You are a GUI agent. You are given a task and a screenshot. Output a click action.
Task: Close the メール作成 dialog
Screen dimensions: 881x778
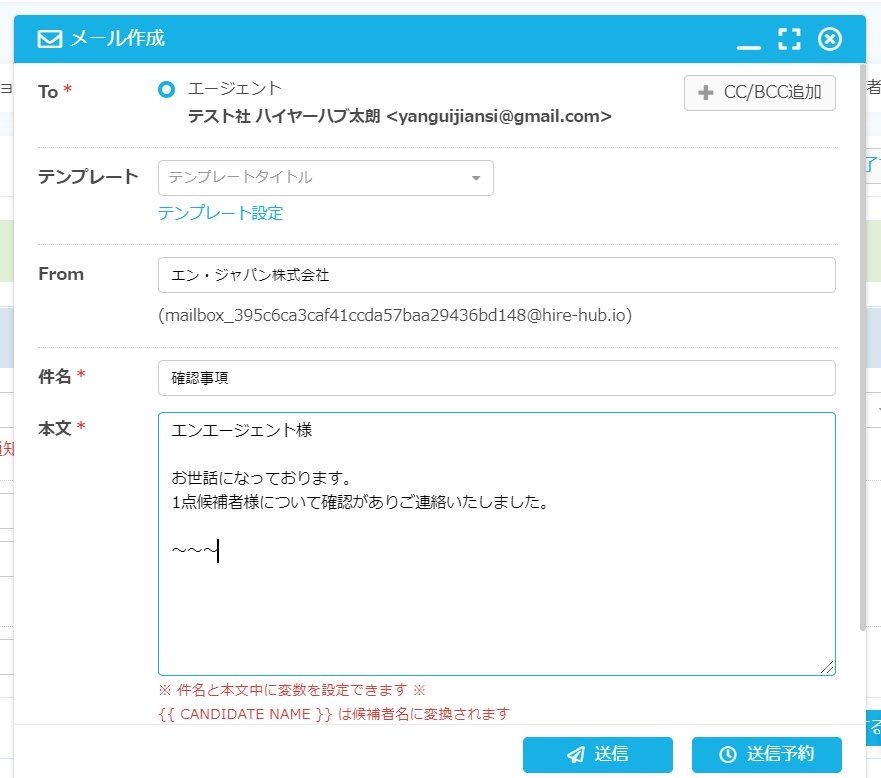point(829,39)
